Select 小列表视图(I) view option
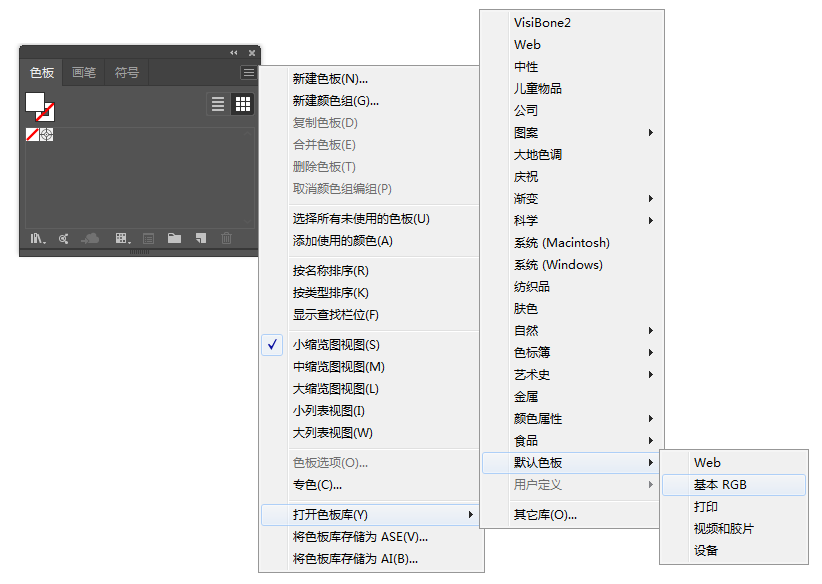The height and width of the screenshot is (584, 822). [x=370, y=410]
